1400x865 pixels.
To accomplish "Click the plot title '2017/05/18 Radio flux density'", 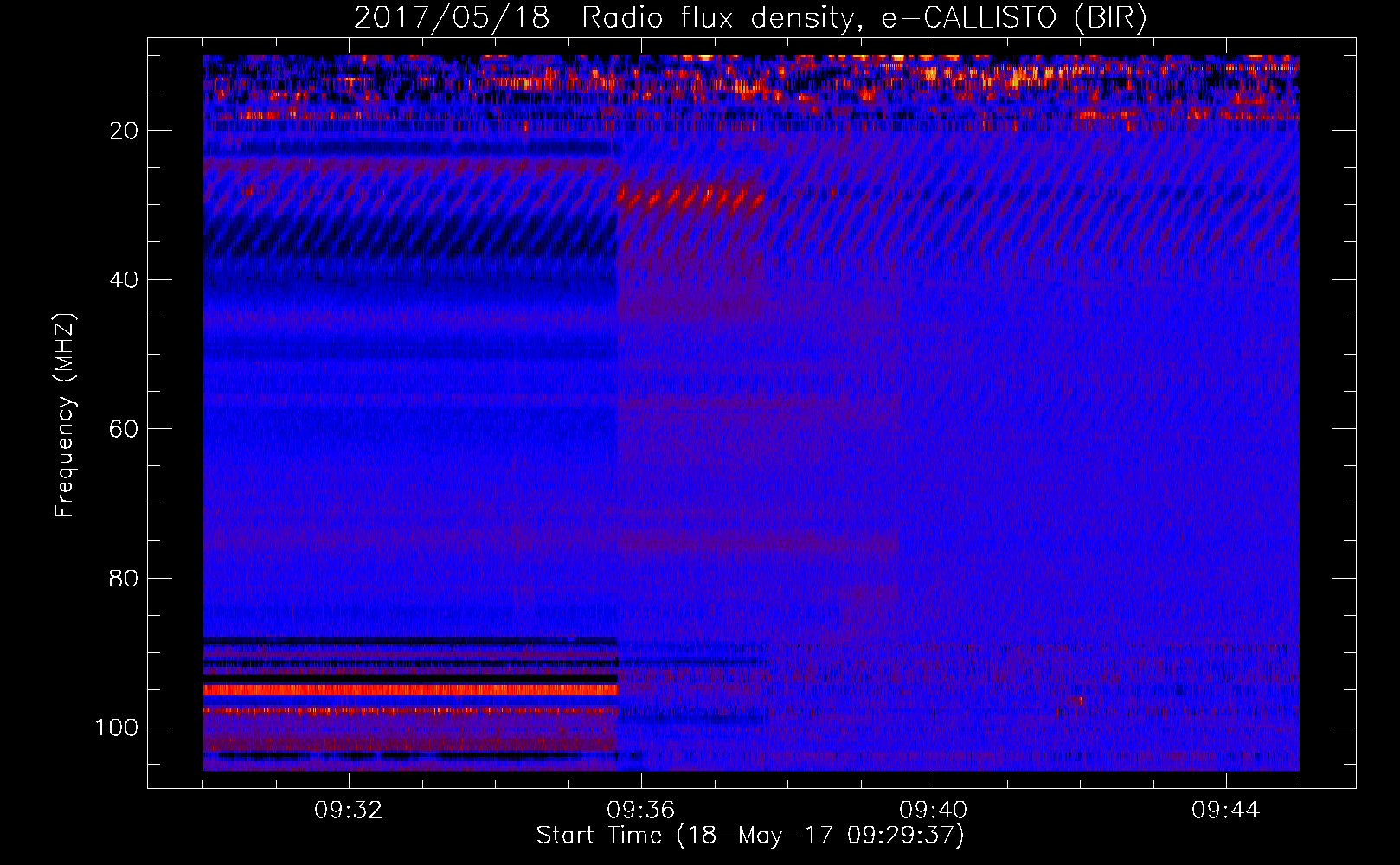I will click(x=603, y=18).
